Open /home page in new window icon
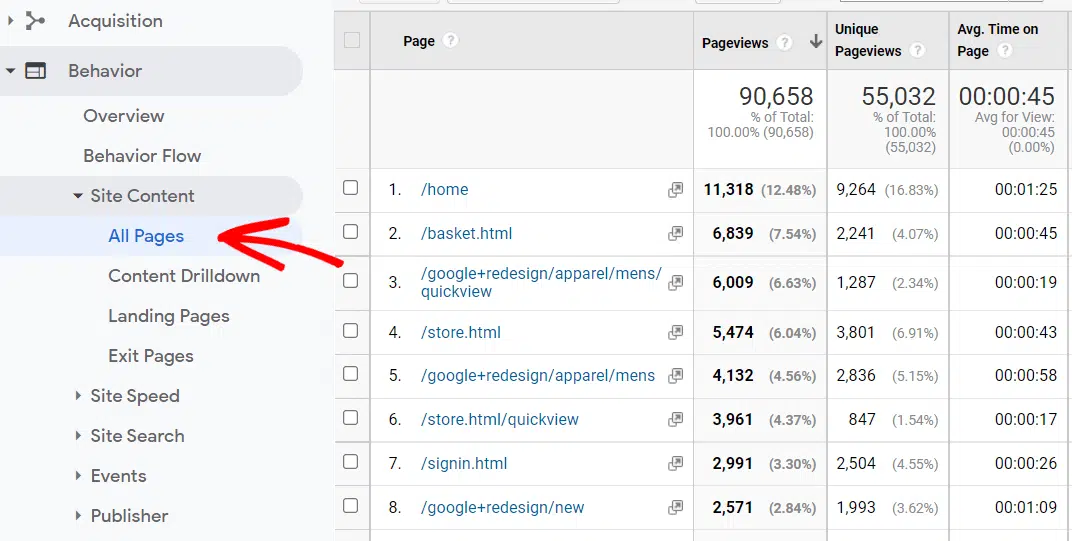The width and height of the screenshot is (1072, 541). coord(676,190)
